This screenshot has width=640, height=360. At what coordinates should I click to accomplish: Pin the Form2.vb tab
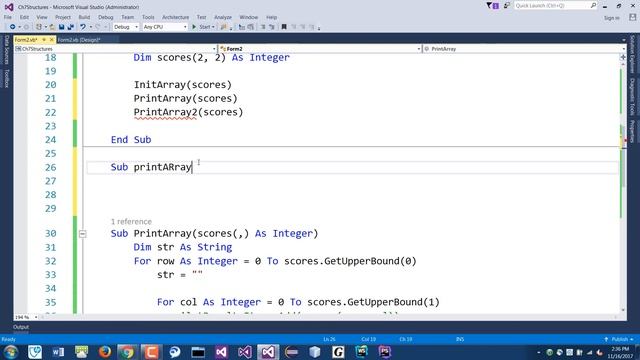[44, 40]
